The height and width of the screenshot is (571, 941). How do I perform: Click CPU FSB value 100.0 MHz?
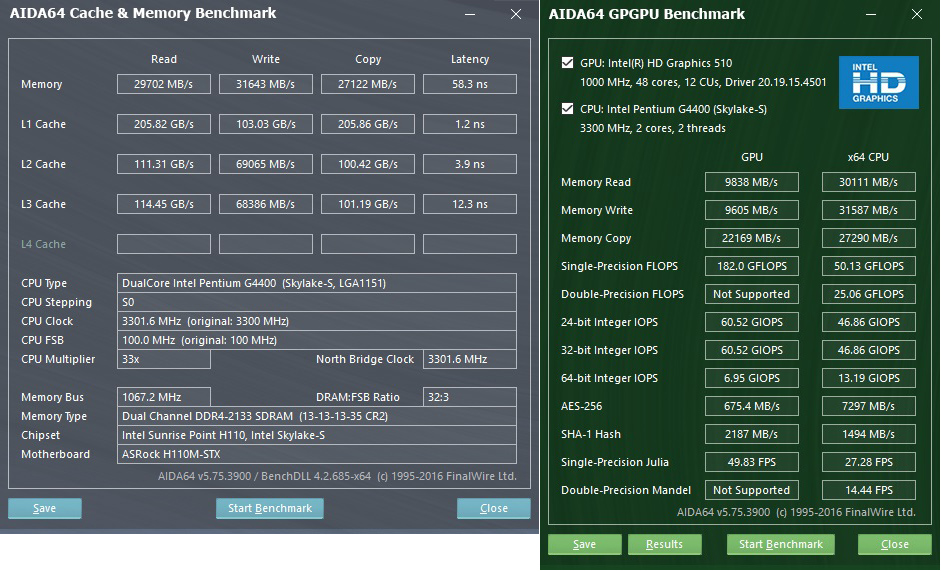(317, 340)
